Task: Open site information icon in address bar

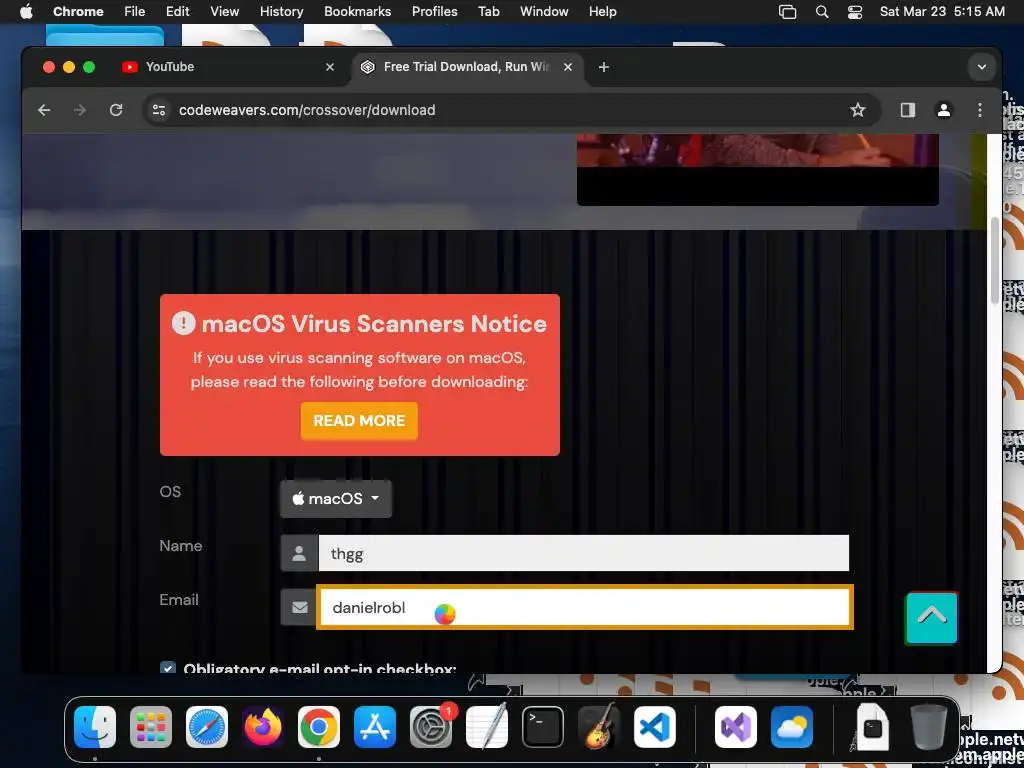Action: (x=159, y=110)
